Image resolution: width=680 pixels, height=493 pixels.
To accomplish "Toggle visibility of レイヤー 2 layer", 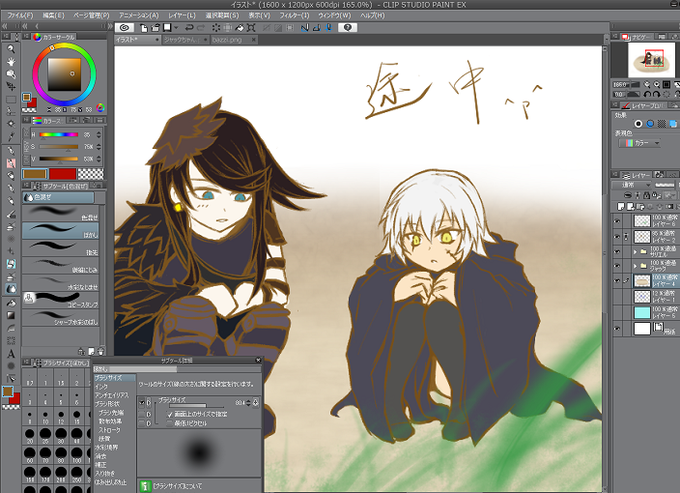I will click(617, 236).
